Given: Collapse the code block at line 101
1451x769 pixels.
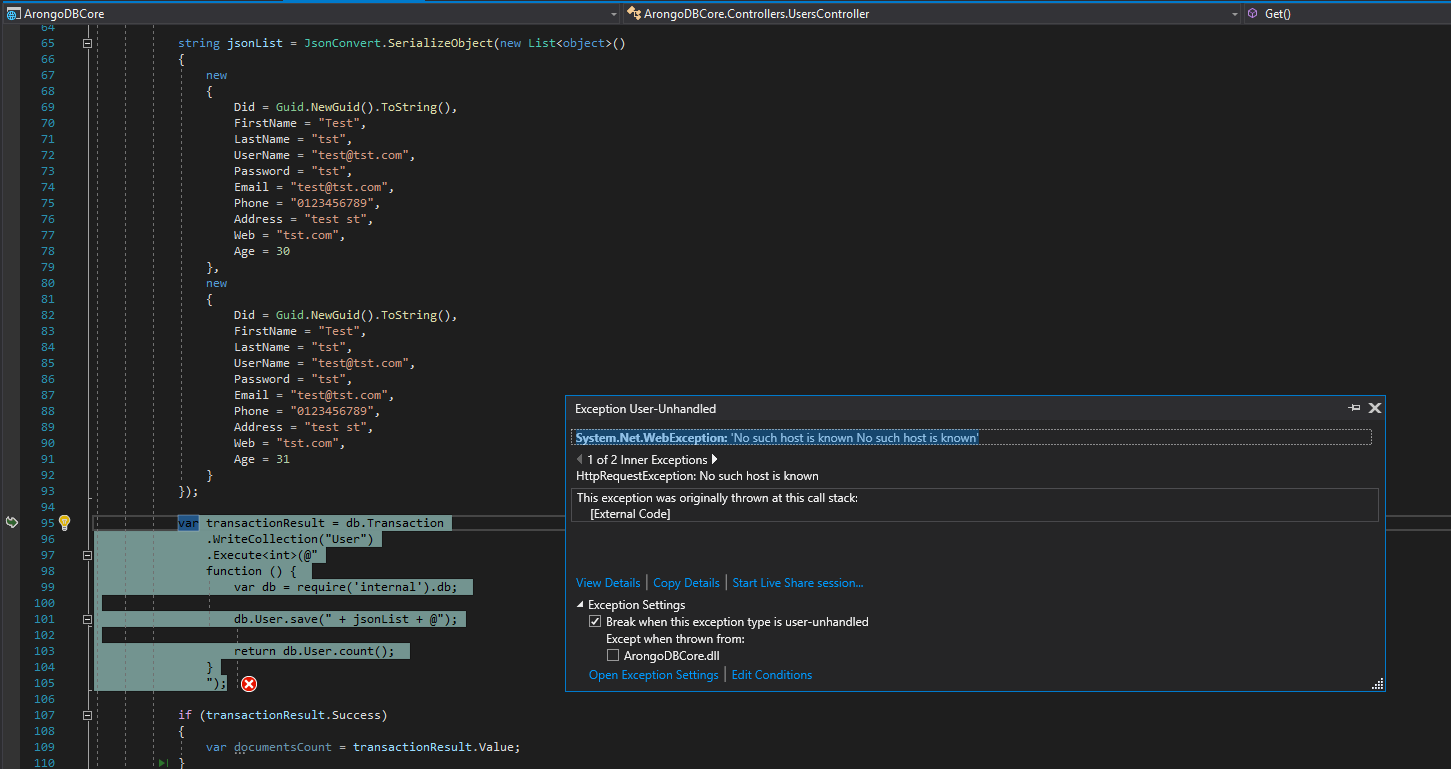Looking at the screenshot, I should 87,619.
